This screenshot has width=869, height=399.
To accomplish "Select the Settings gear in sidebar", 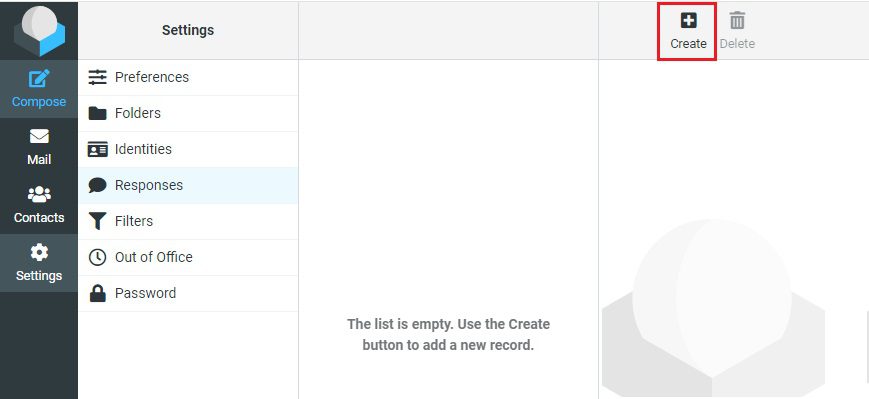I will tap(39, 253).
